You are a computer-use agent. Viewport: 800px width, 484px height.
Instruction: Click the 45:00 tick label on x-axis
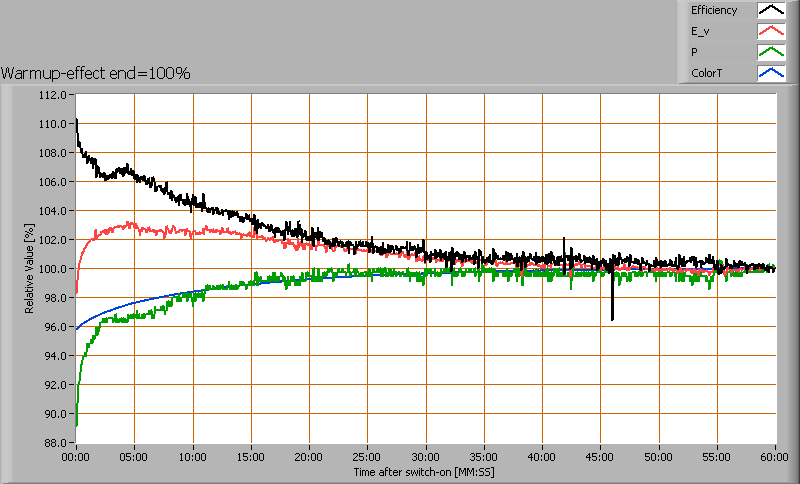(x=600, y=456)
